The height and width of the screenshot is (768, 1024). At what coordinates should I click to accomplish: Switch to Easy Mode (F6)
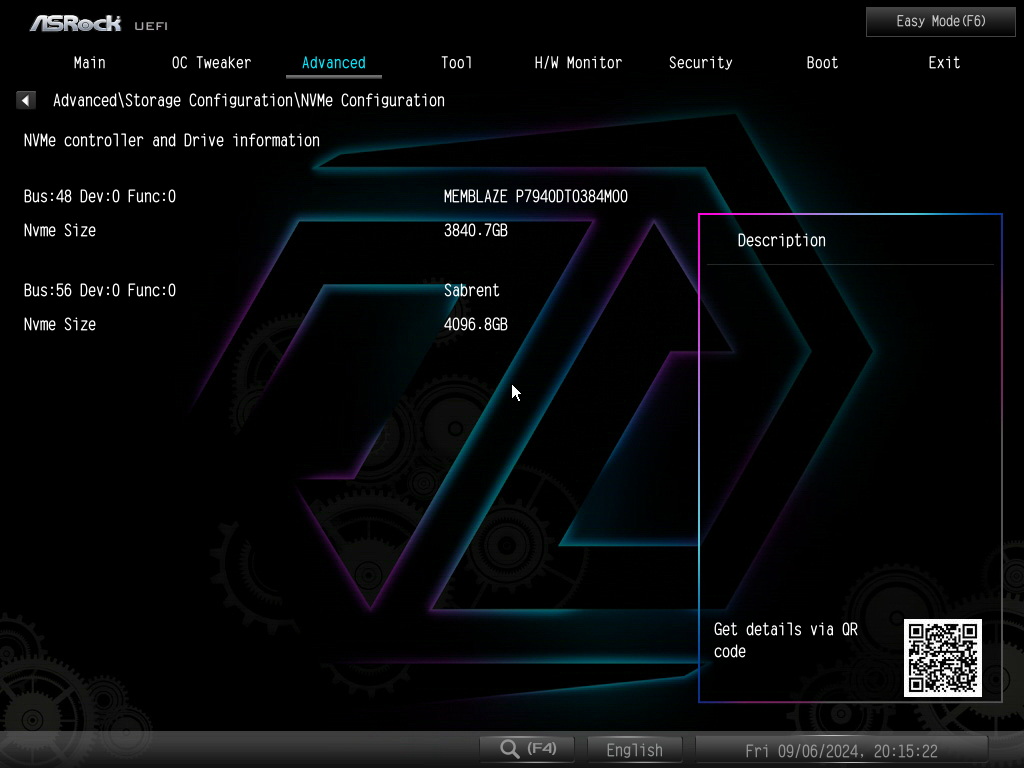940,22
